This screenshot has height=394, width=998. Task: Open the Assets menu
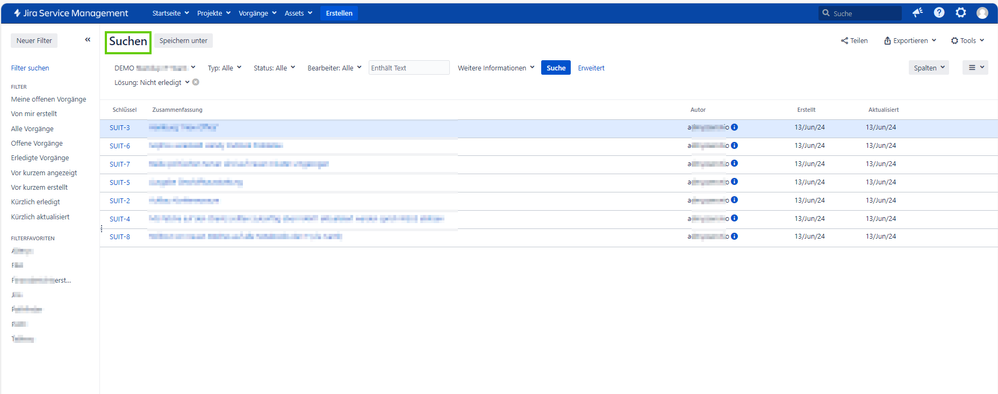point(299,13)
